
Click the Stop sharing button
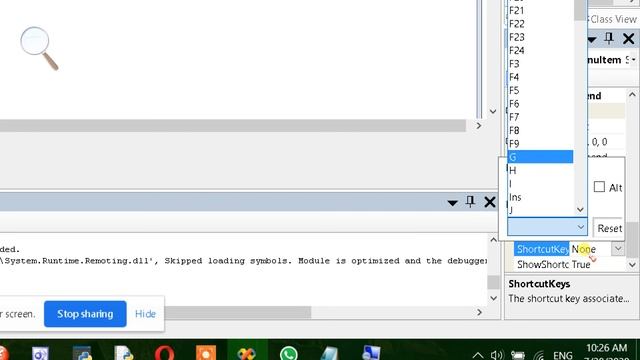click(85, 314)
